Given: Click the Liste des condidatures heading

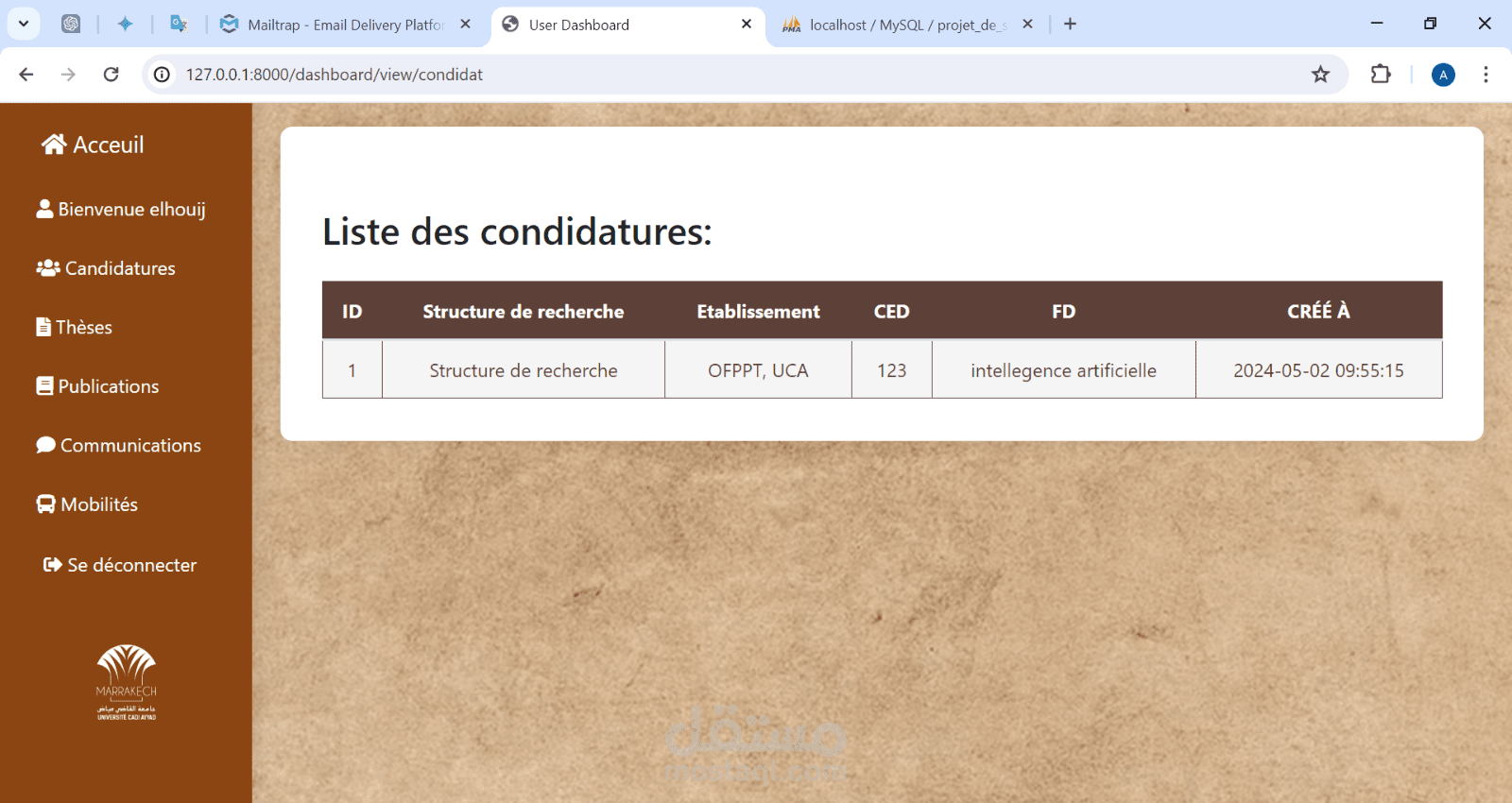Looking at the screenshot, I should 517,231.
